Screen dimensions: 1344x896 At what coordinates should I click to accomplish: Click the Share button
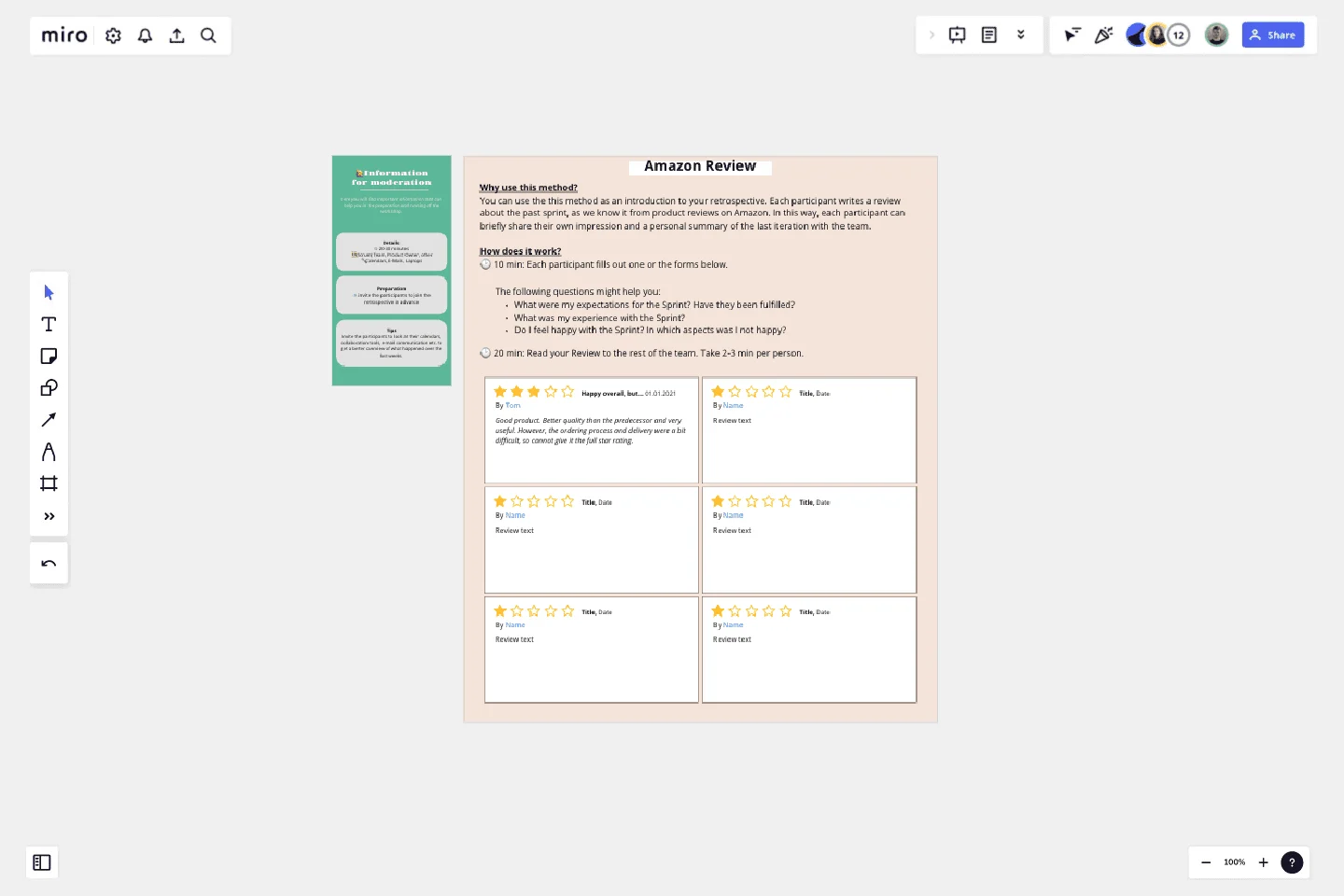pos(1273,35)
